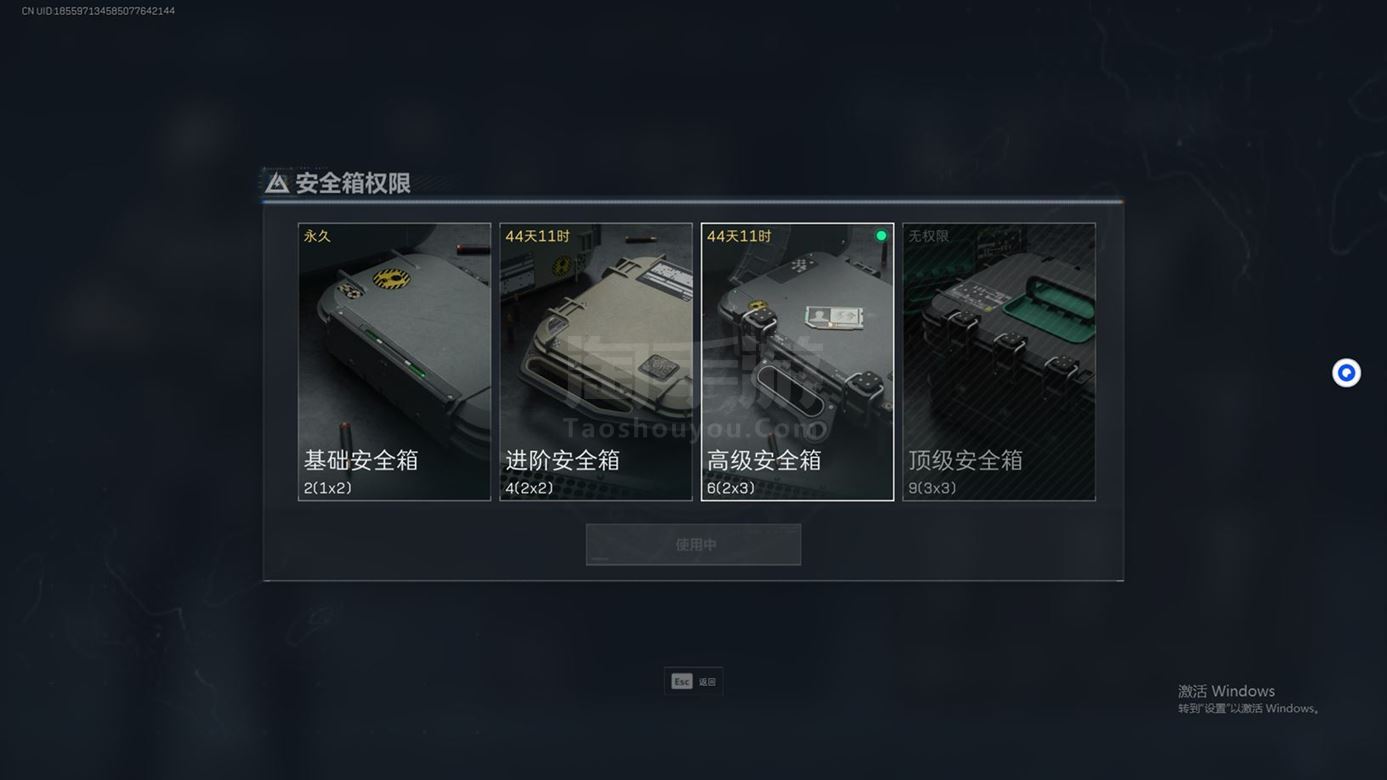Click the 9(3x3) capacity text
The image size is (1387, 780).
(x=932, y=488)
